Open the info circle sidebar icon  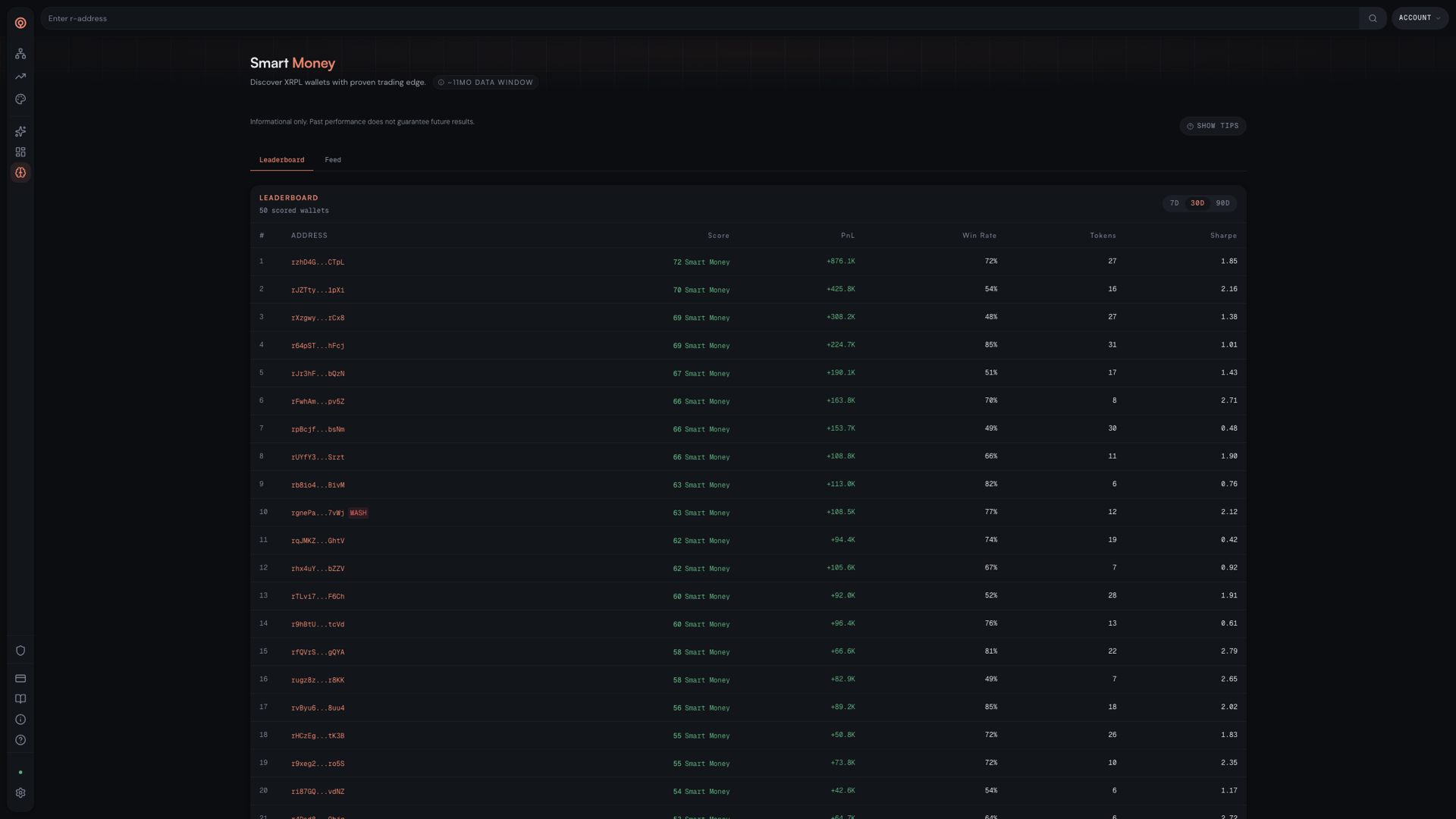(20, 720)
